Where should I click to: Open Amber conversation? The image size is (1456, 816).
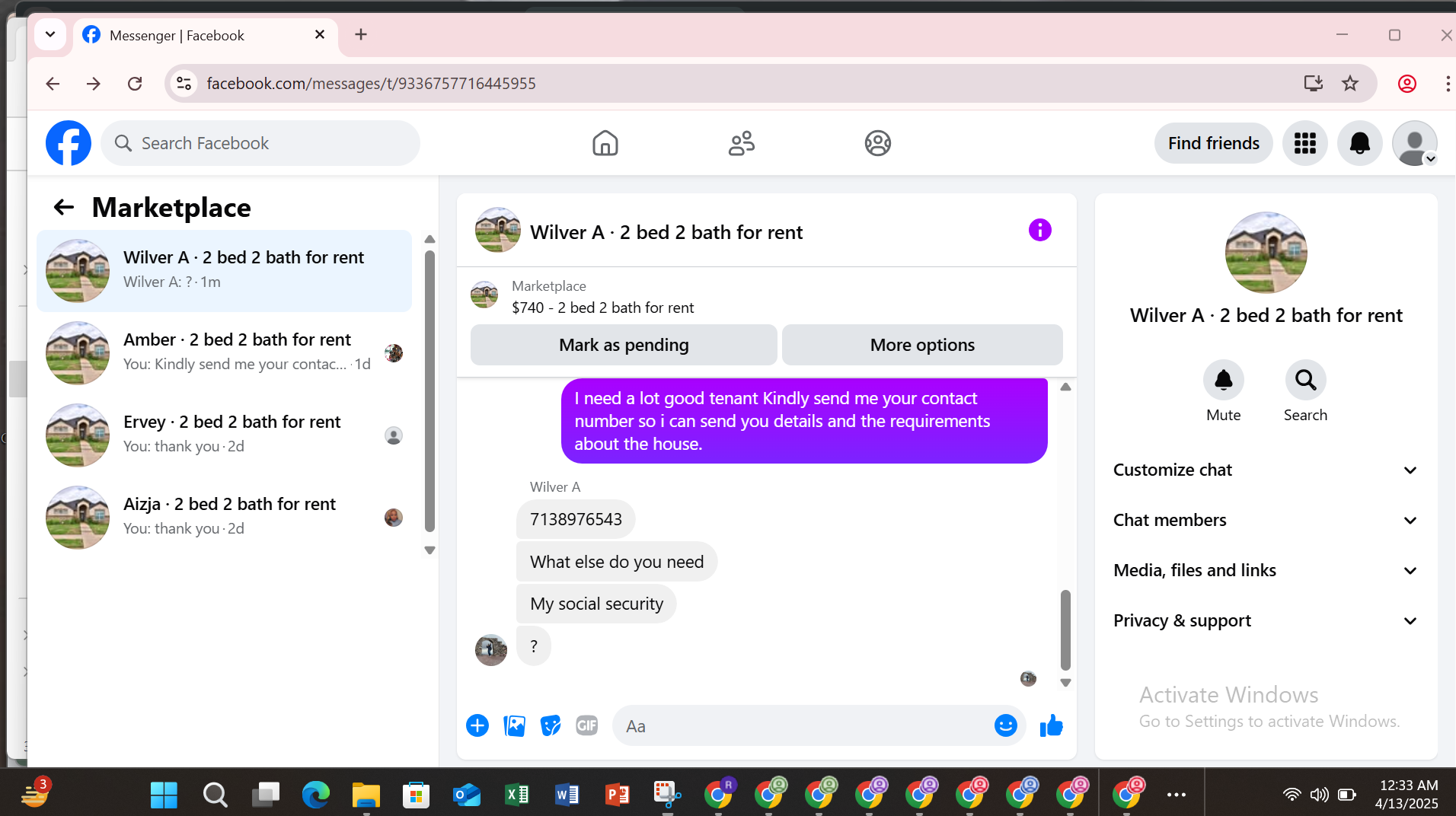click(x=224, y=352)
